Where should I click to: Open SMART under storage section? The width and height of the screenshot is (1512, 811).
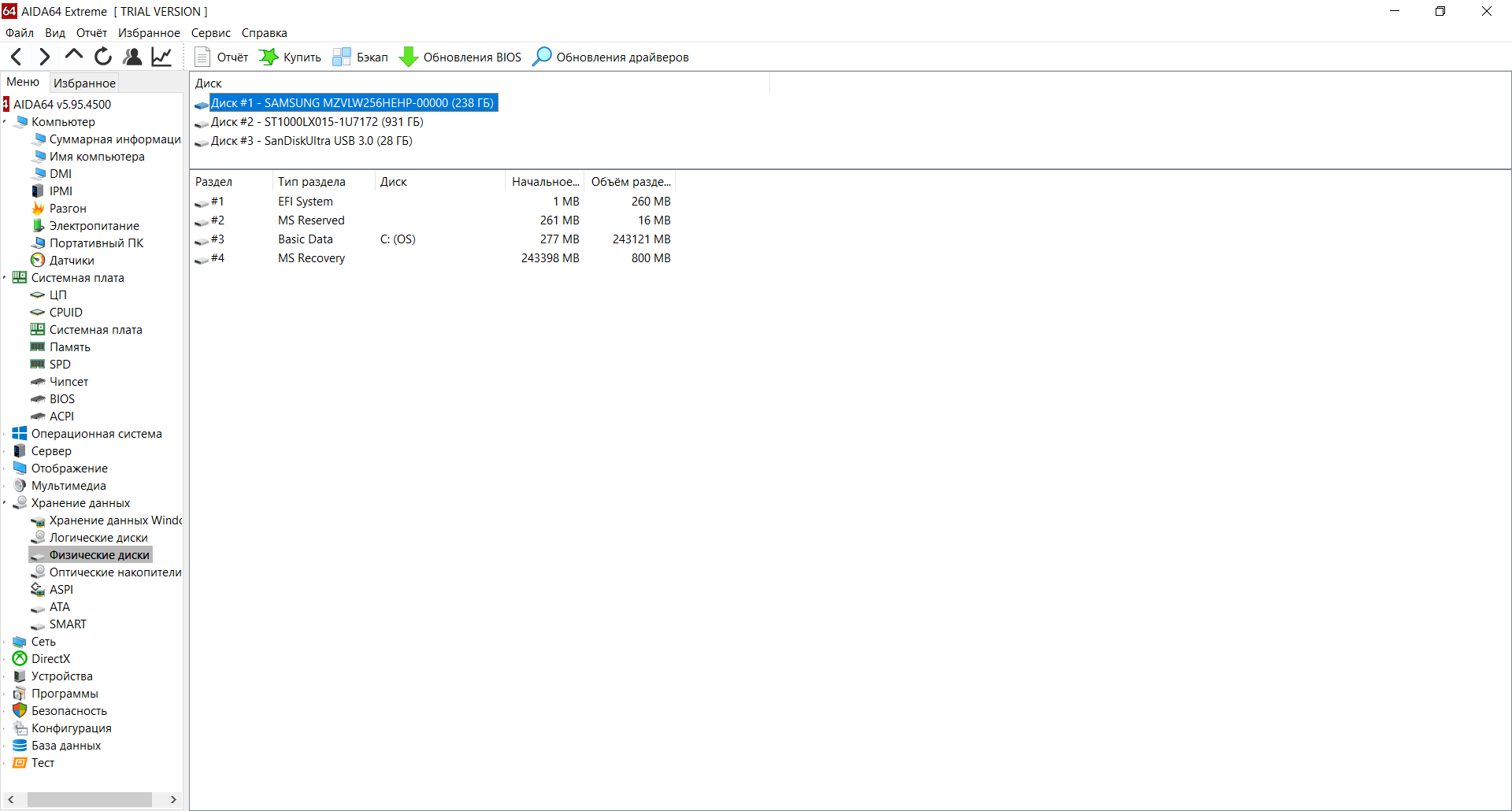click(68, 624)
